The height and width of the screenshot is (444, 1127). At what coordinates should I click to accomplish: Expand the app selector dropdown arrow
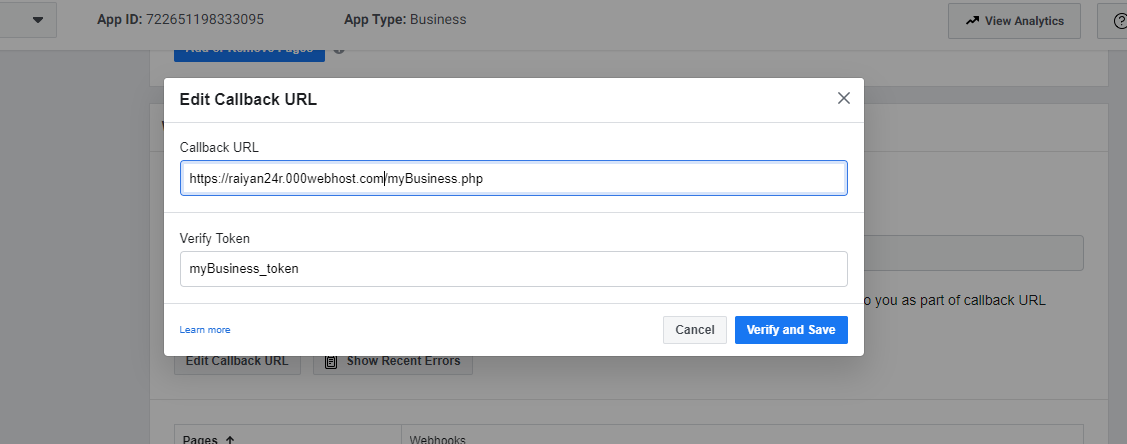39,20
